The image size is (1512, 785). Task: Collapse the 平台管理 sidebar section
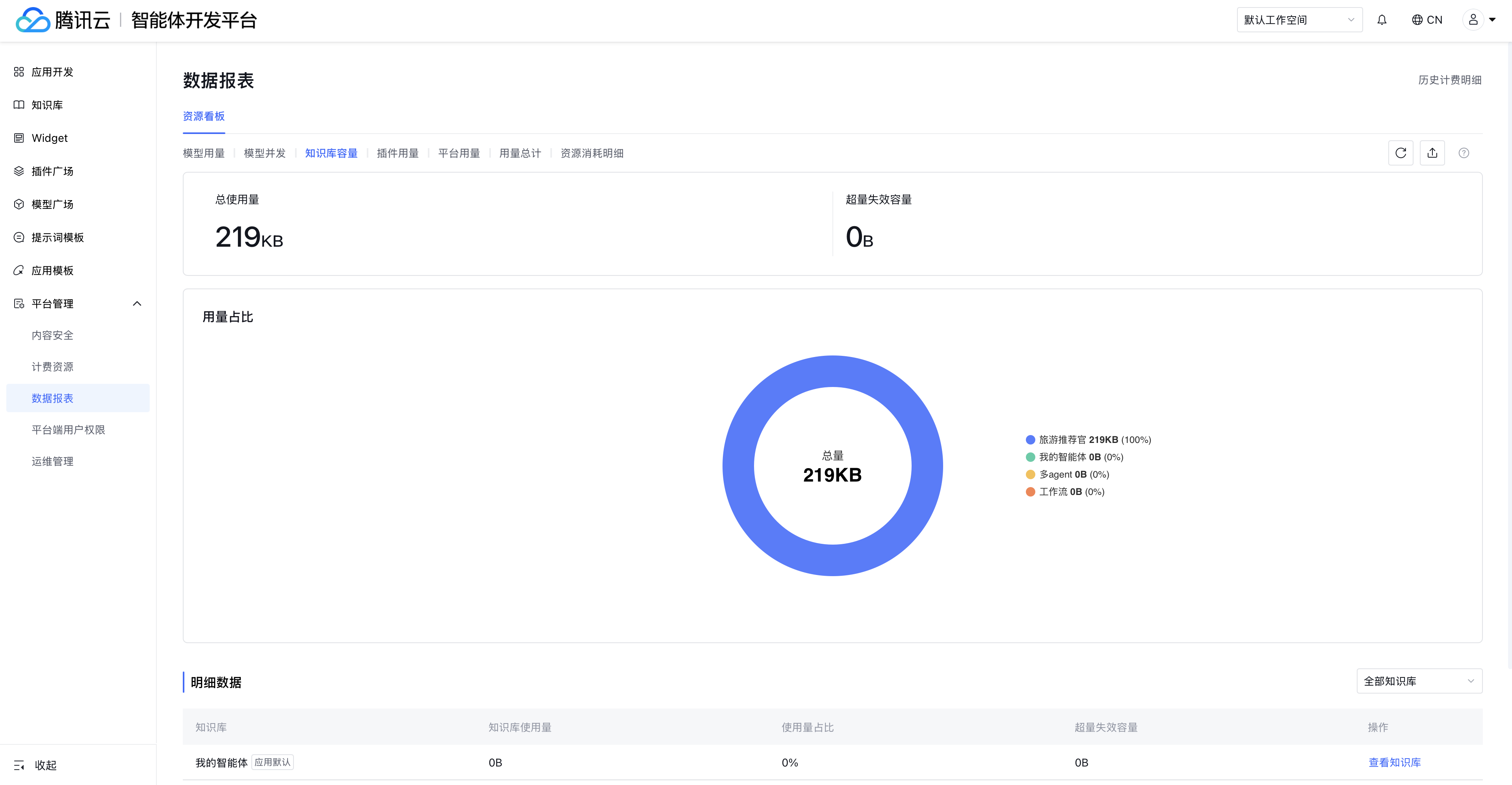(137, 303)
